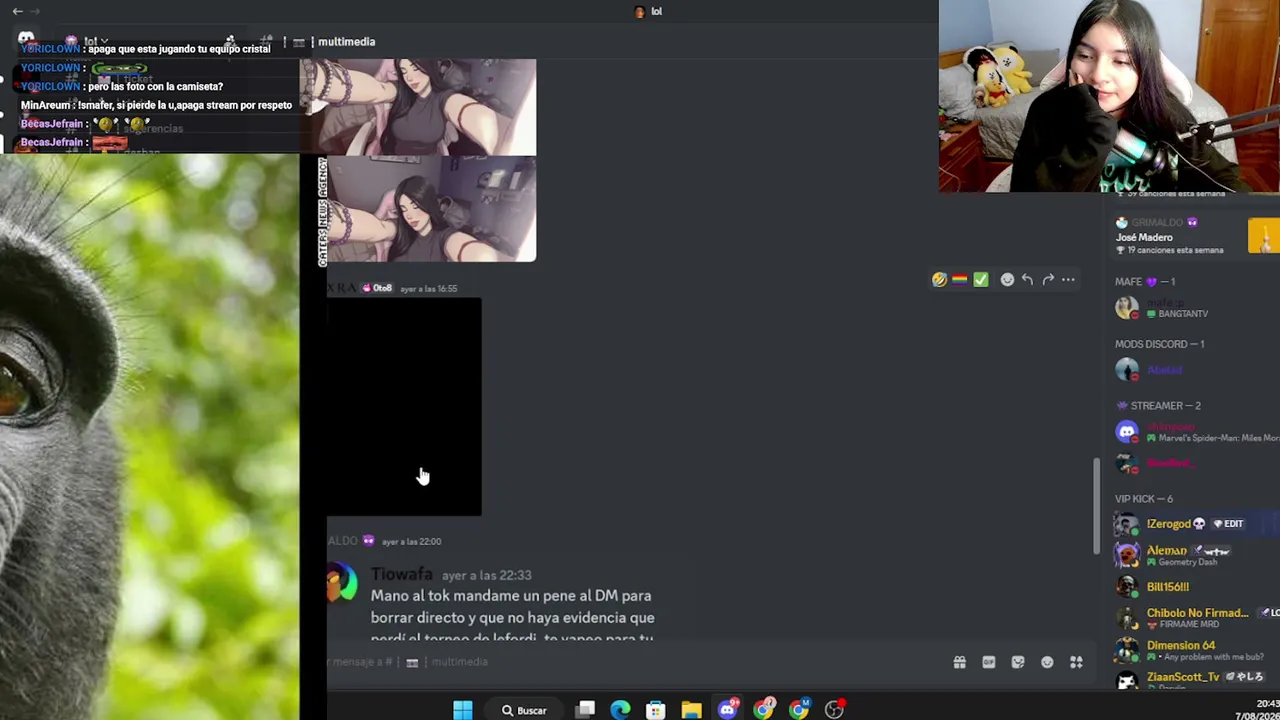Click the 'ayer a las 16:55' timestamp

[x=428, y=289]
